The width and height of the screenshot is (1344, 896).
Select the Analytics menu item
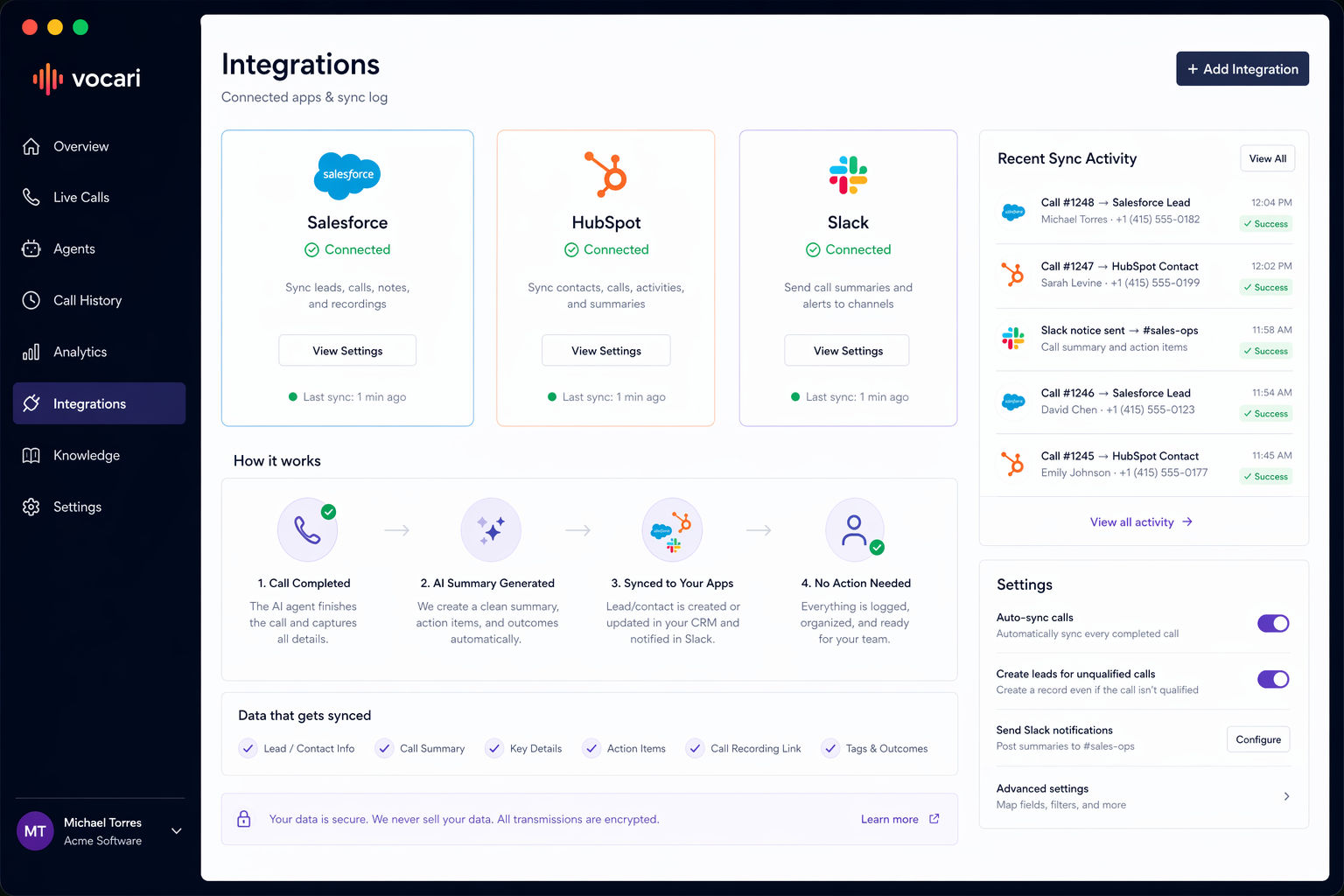(x=99, y=352)
